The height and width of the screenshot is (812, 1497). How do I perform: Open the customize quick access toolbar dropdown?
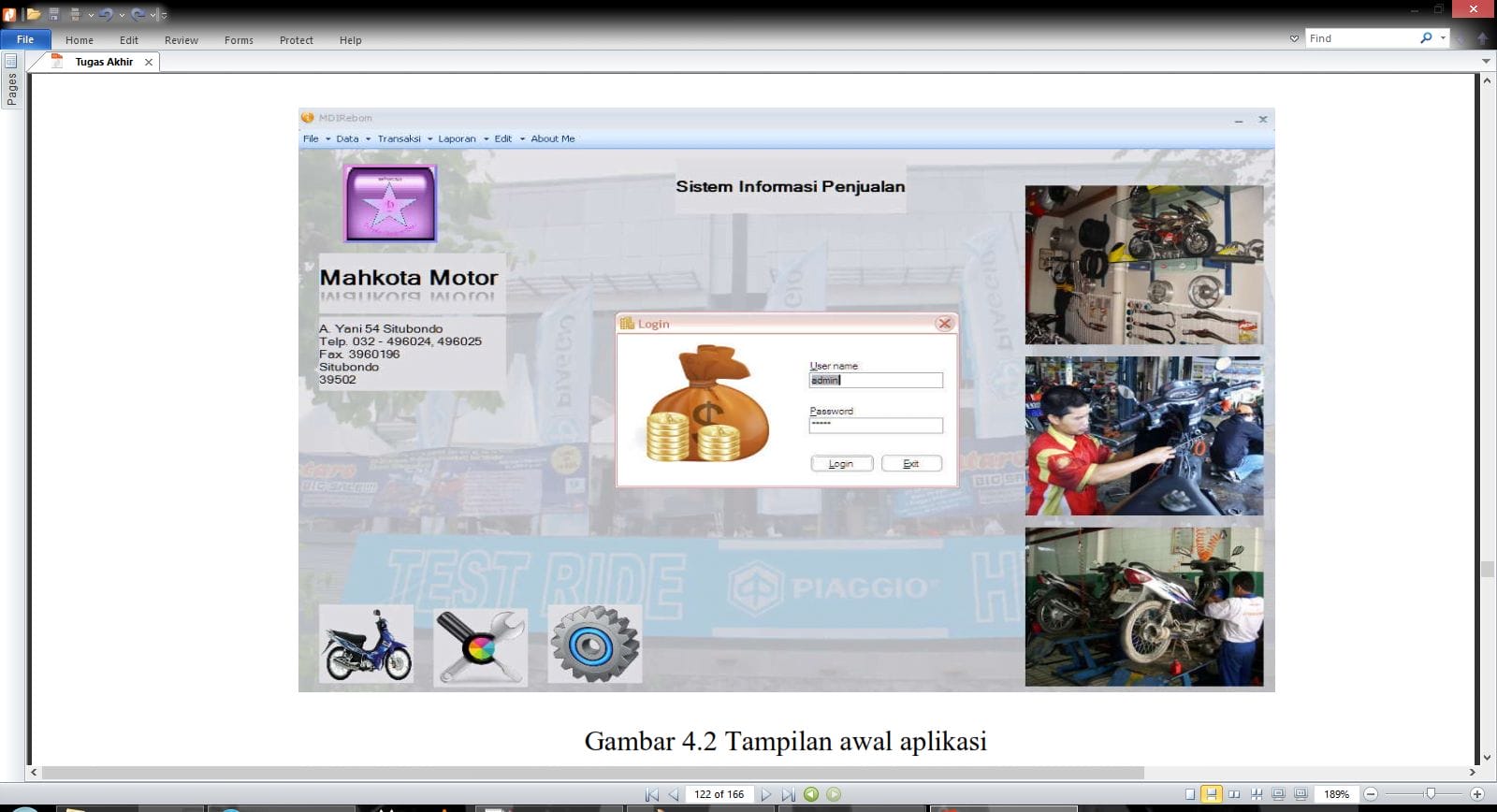tap(164, 15)
